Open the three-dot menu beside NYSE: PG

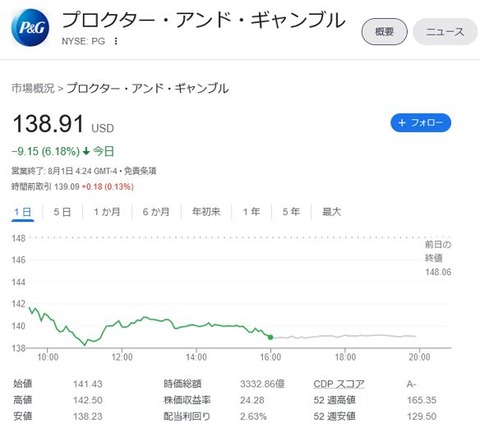116,41
